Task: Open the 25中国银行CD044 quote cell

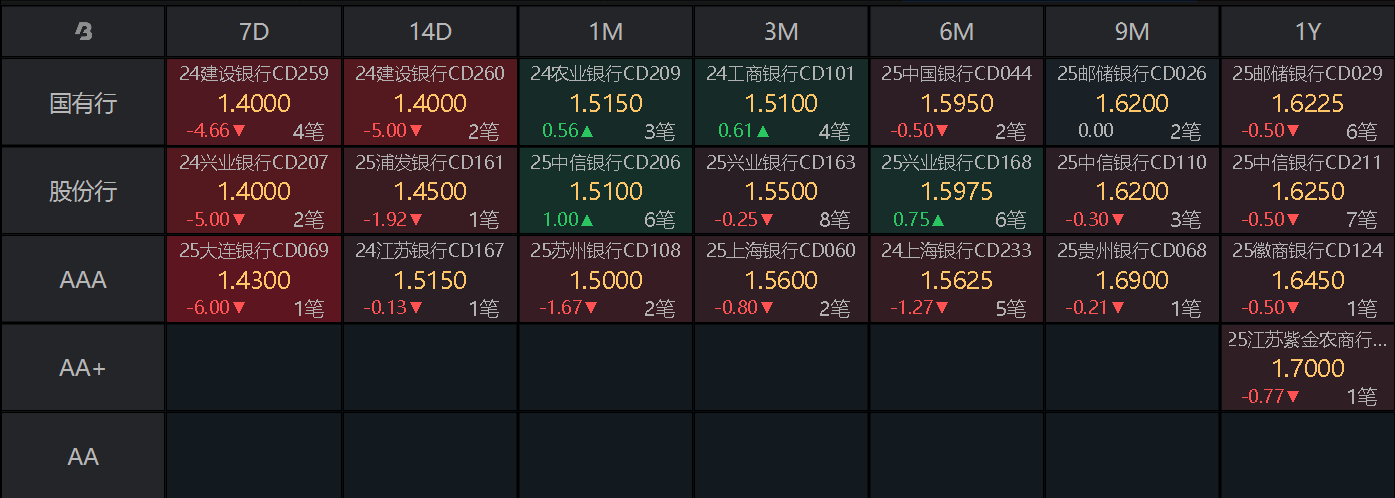Action: (x=956, y=102)
